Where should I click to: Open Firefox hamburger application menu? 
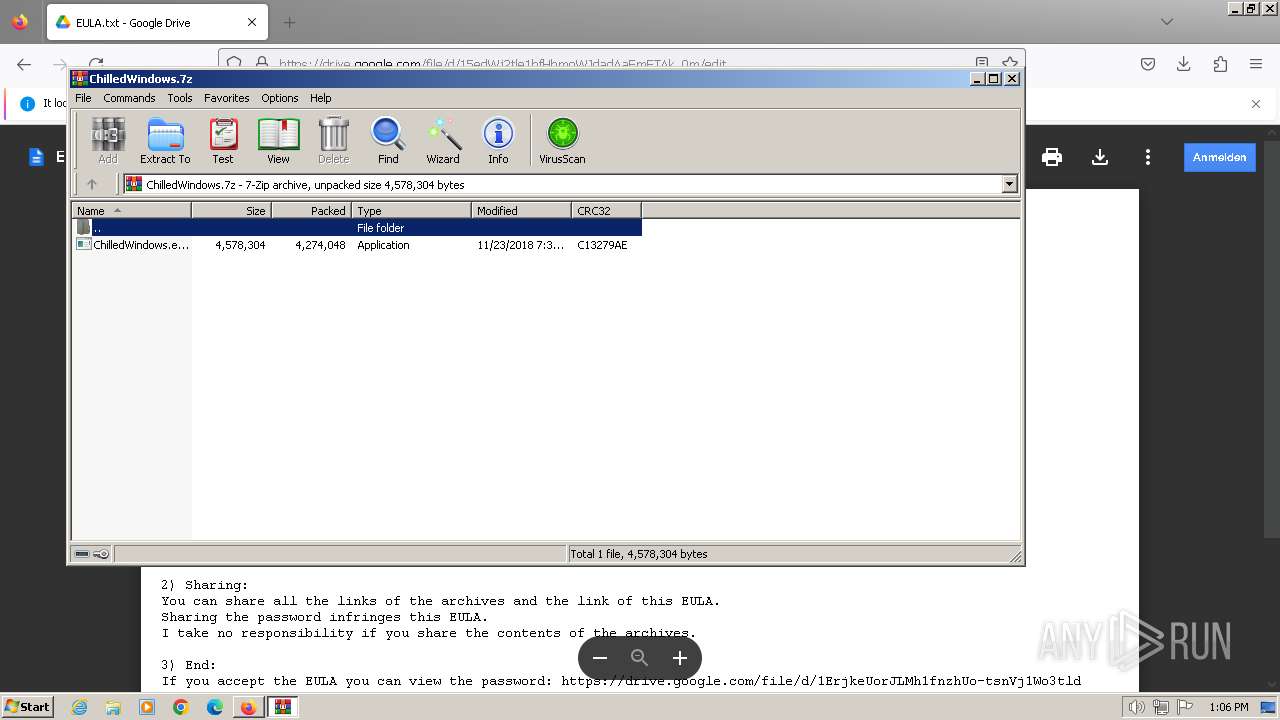point(1256,64)
